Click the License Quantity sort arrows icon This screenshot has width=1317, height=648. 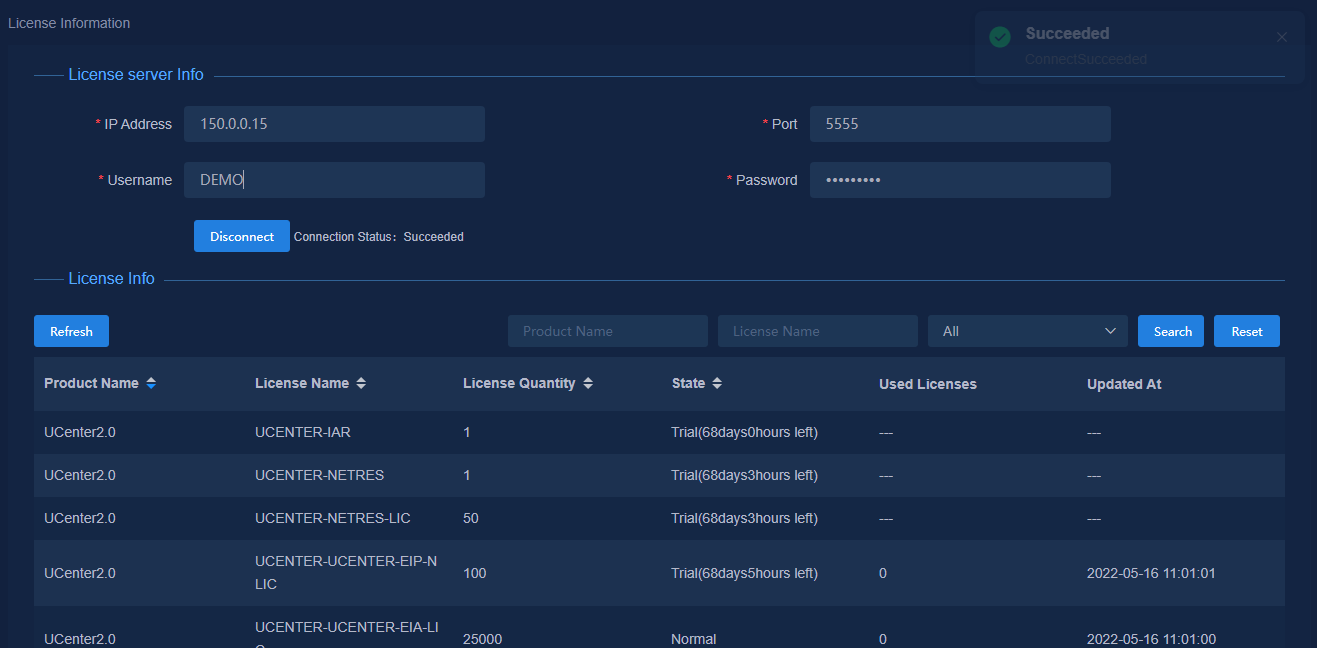point(588,384)
